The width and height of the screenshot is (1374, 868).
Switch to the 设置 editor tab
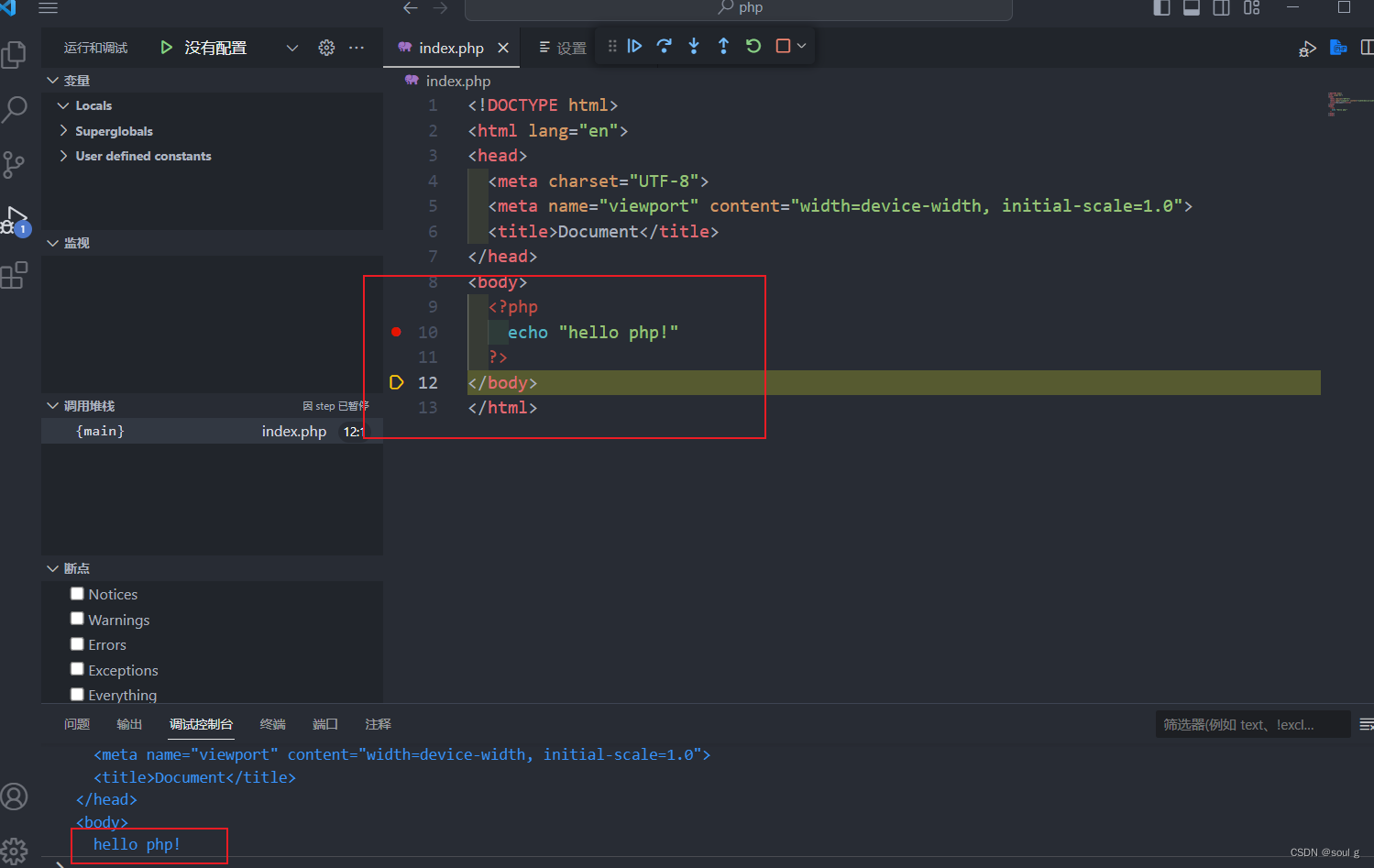[x=563, y=48]
